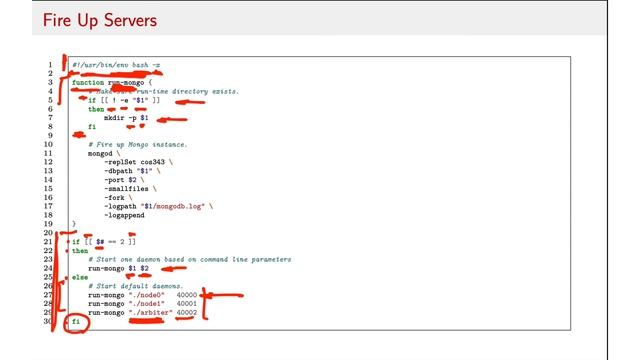The height and width of the screenshot is (360, 640).
Task: Click the port number 40000
Action: (187, 295)
